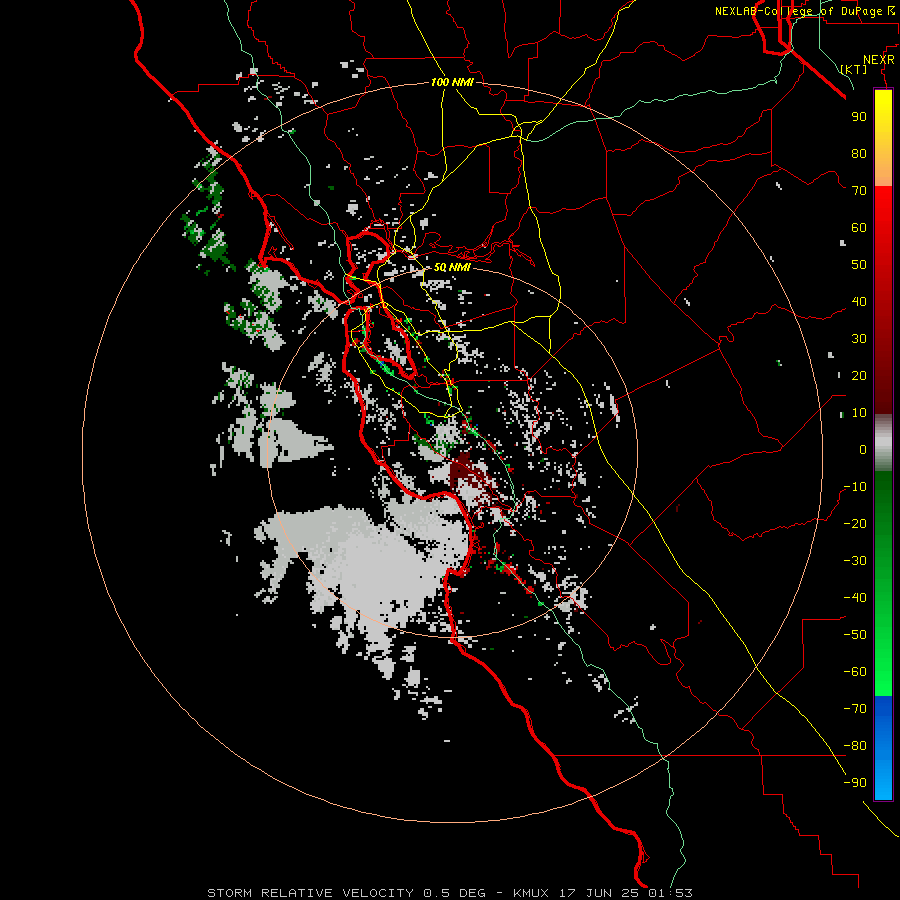Click the 17 JUN 25 01:53 timestamp
Image resolution: width=900 pixels, height=900 pixels.
[x=624, y=893]
